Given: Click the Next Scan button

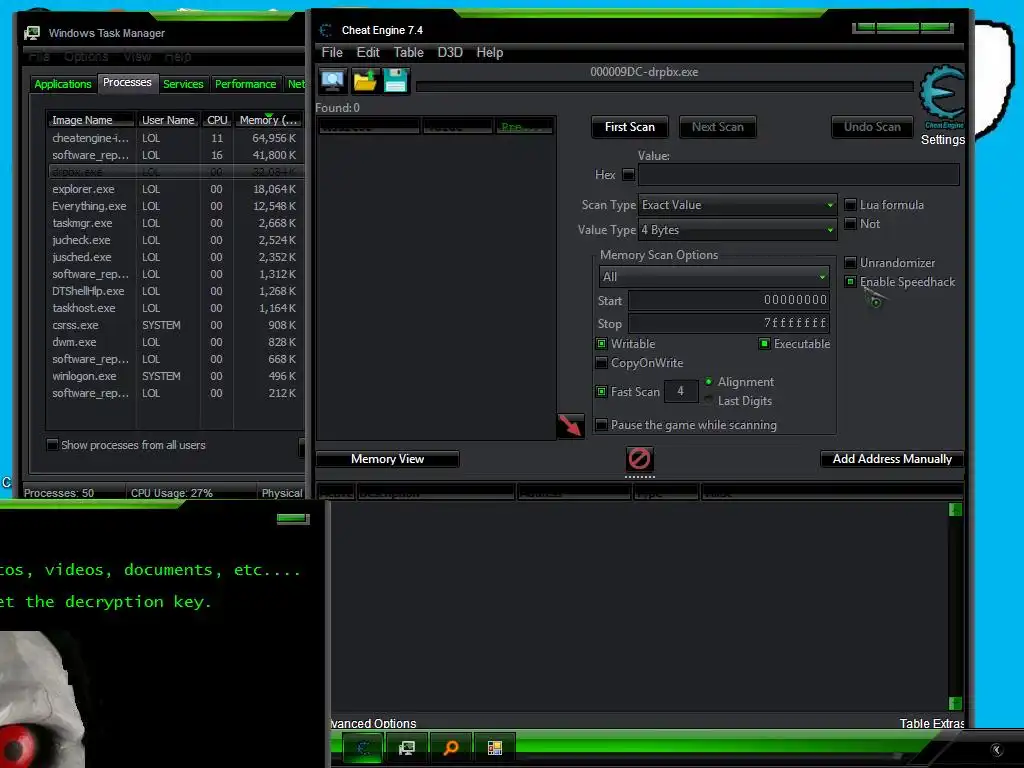Looking at the screenshot, I should click(718, 127).
